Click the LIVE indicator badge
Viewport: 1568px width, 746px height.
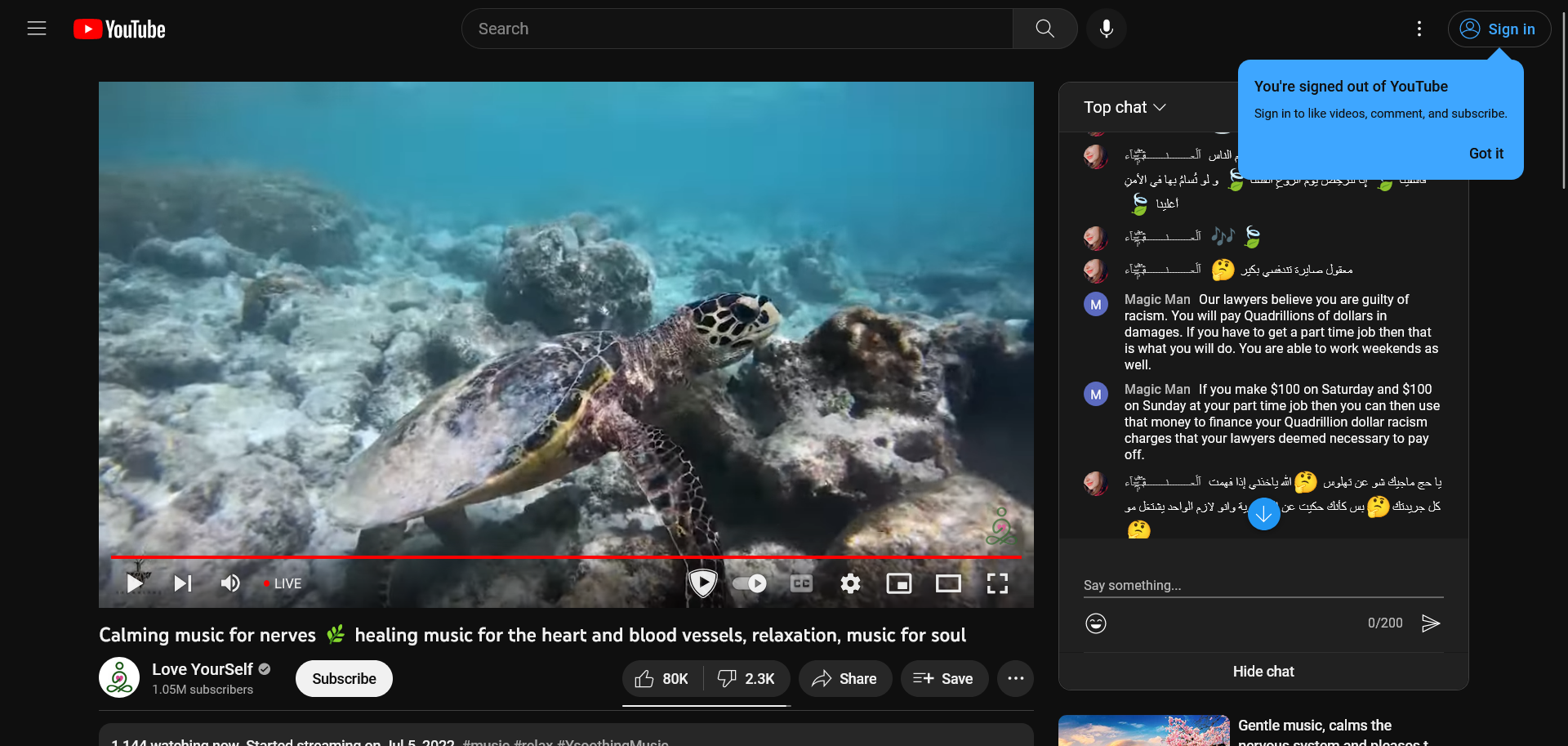click(x=283, y=583)
